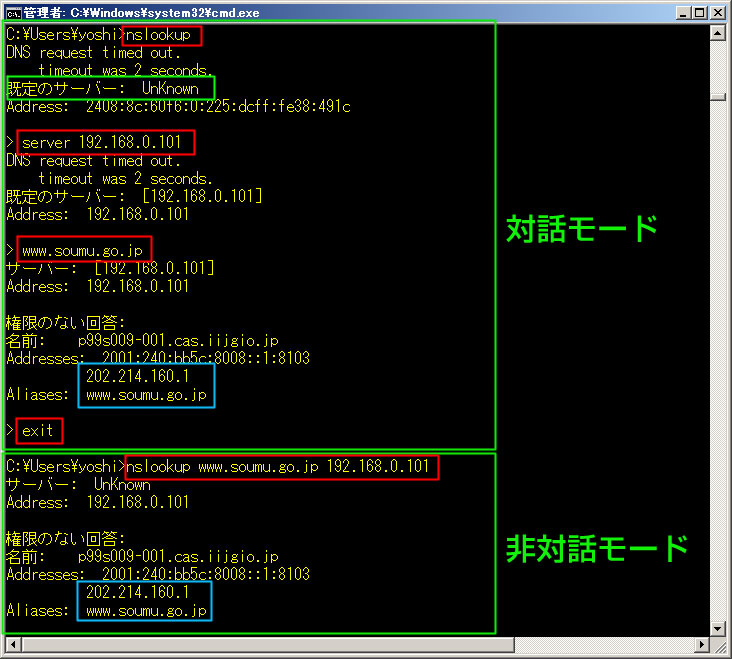Click the second '権限のない回答:' line
The image size is (732, 659).
point(65,539)
